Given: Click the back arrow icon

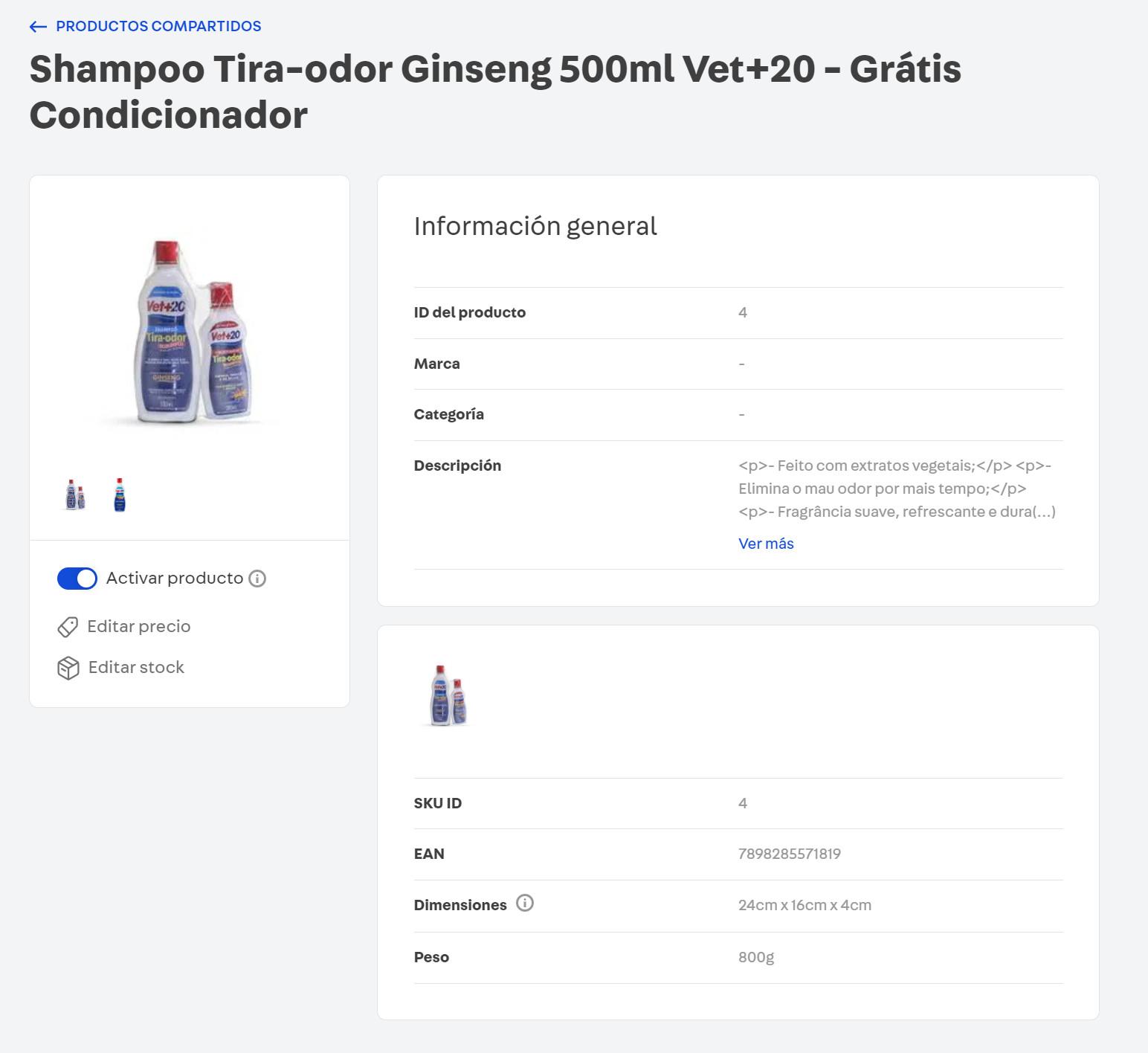Looking at the screenshot, I should [38, 27].
